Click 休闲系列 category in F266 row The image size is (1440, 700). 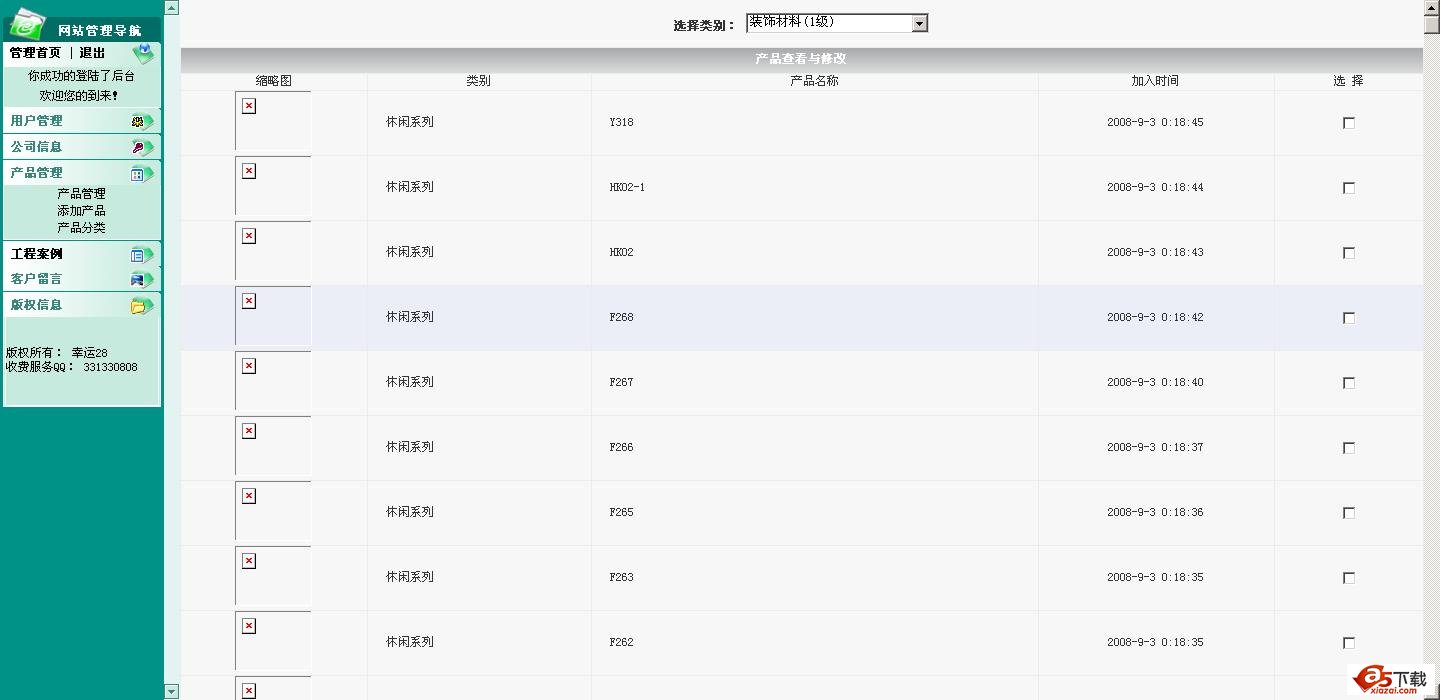[410, 448]
